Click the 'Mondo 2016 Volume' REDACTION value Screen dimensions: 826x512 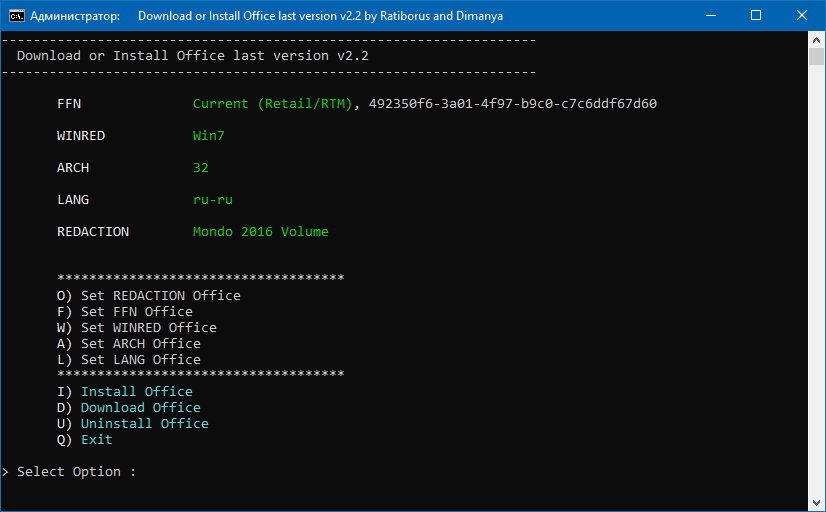(x=261, y=232)
